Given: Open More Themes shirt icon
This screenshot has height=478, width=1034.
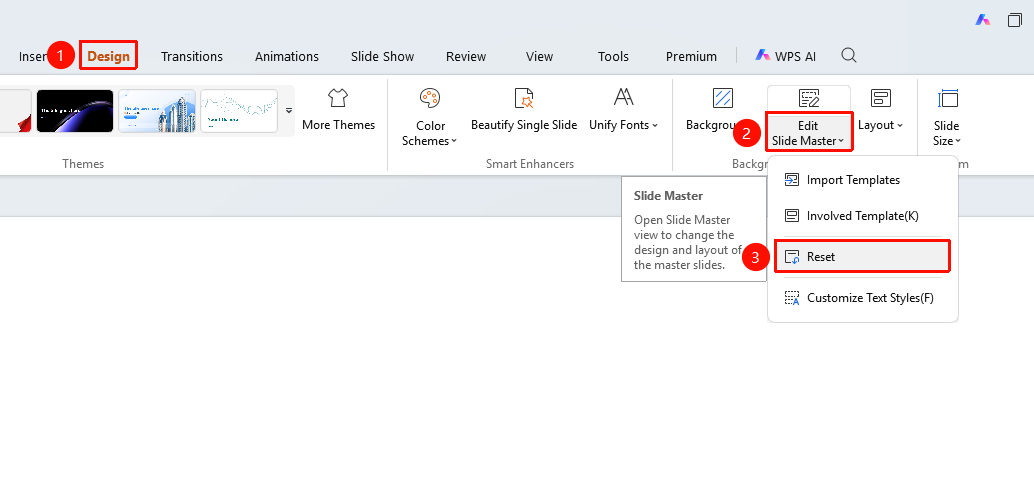Looking at the screenshot, I should (338, 98).
